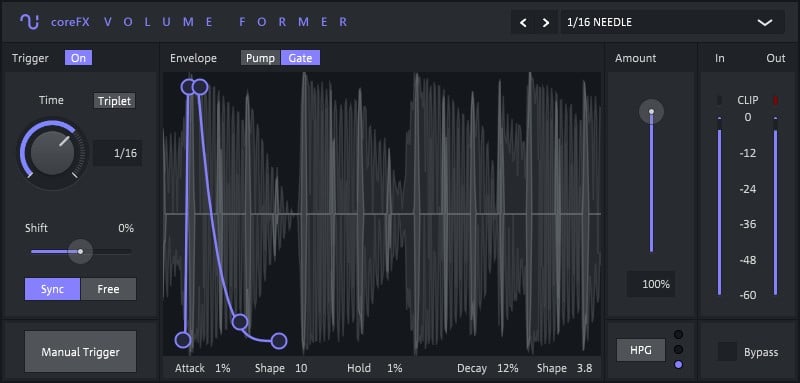Click the Shift slider handle
This screenshot has width=800, height=383.
point(81,251)
